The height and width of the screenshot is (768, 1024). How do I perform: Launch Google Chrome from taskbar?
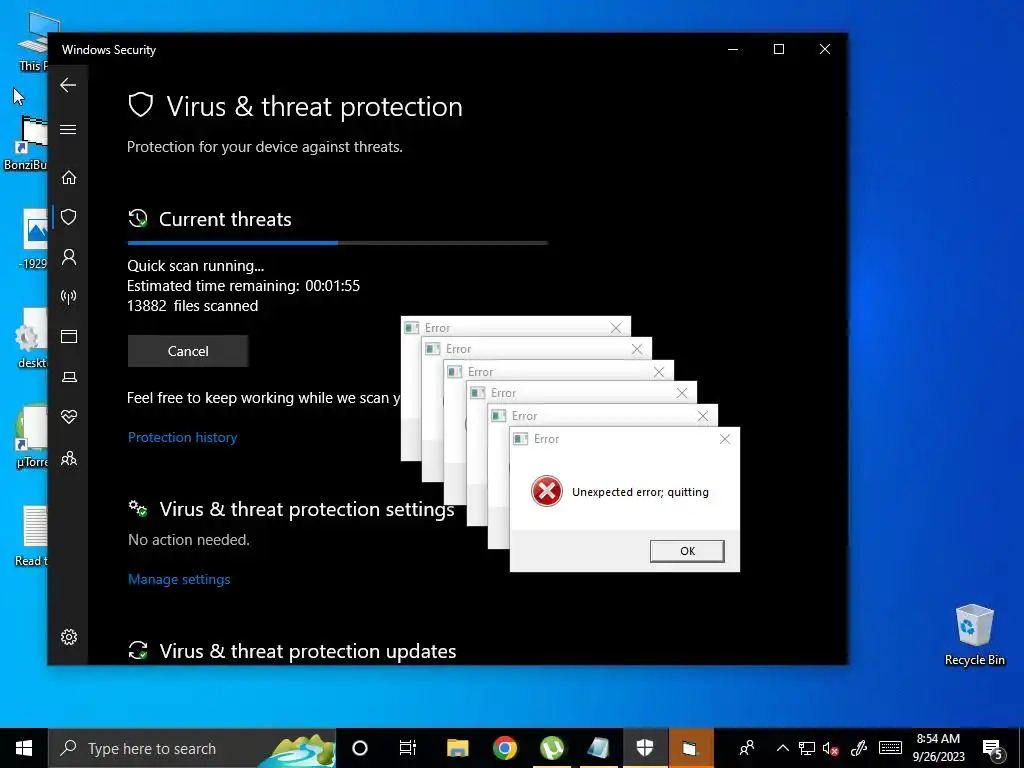[x=505, y=748]
